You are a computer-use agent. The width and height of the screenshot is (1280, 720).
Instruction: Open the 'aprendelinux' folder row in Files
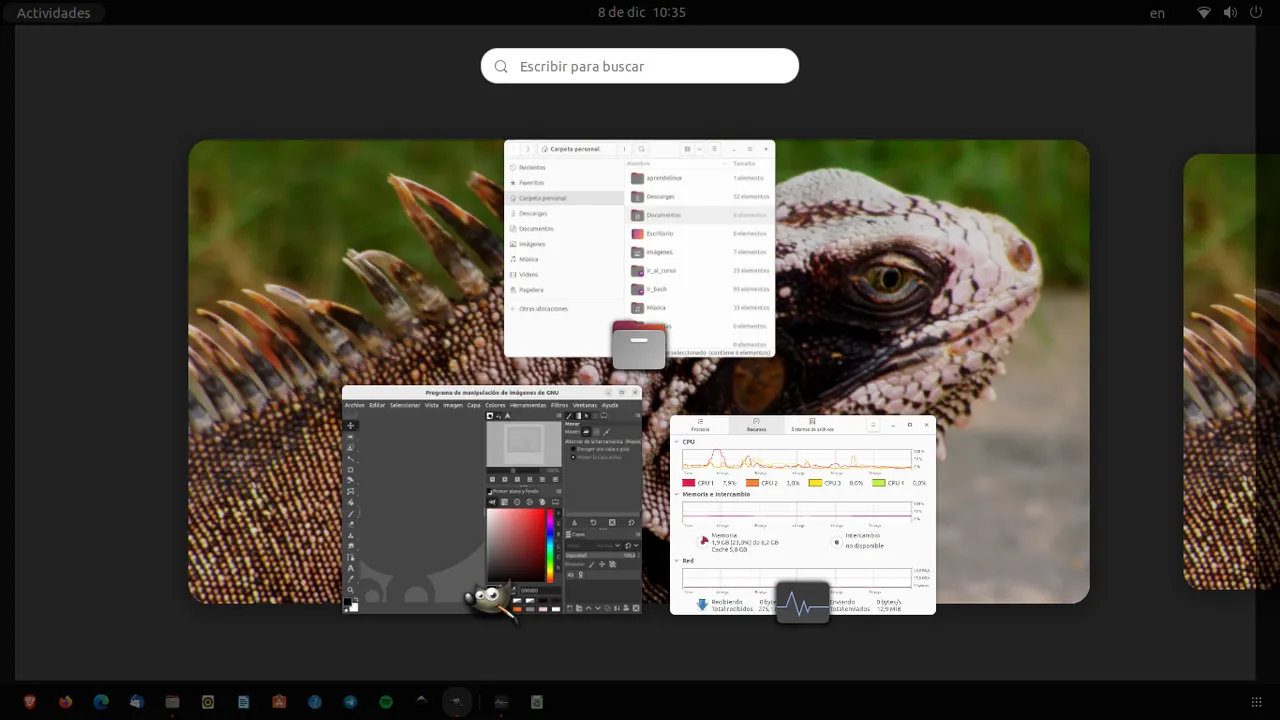coord(700,178)
